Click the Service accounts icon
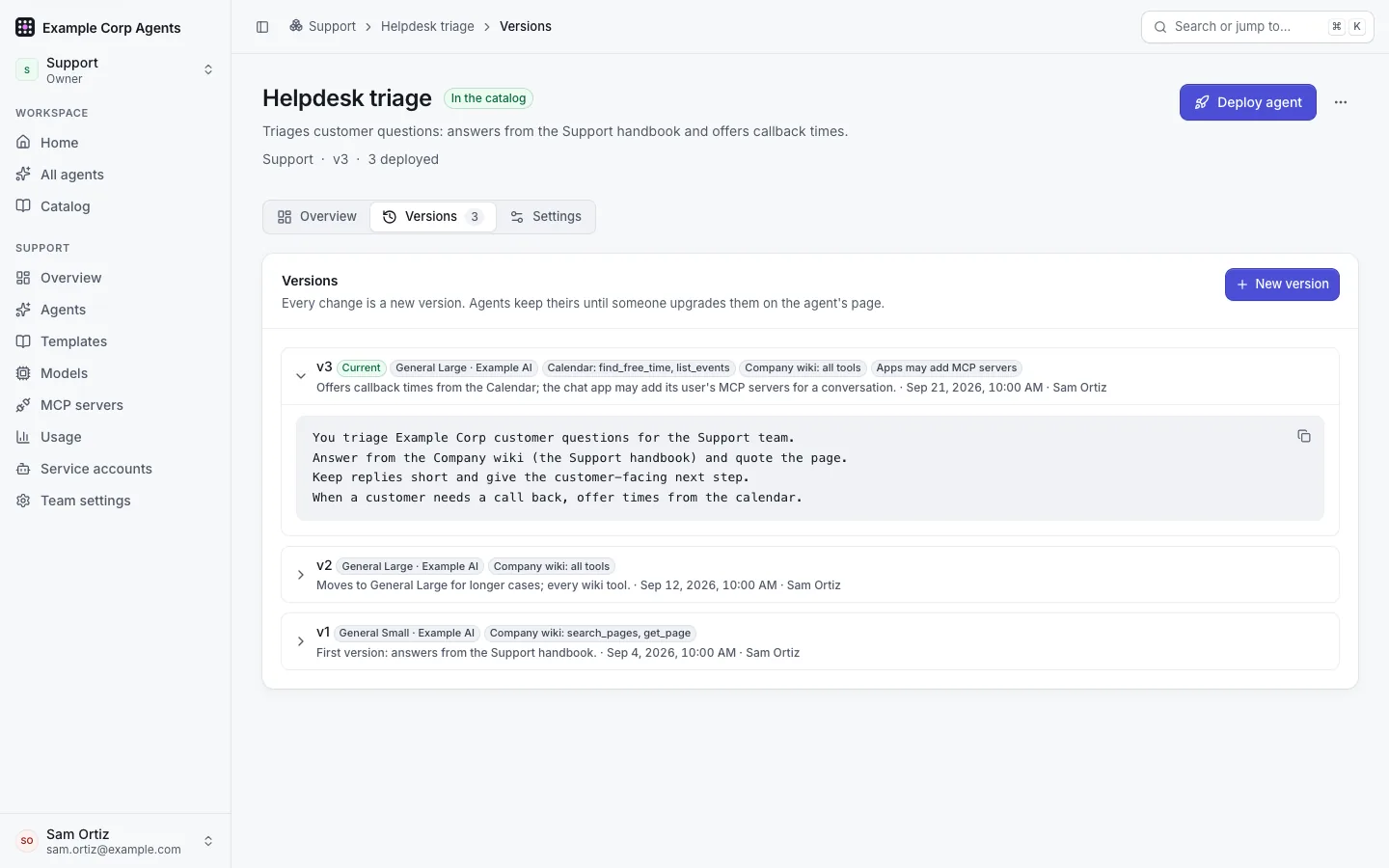Viewport: 1389px width, 868px height. (23, 469)
